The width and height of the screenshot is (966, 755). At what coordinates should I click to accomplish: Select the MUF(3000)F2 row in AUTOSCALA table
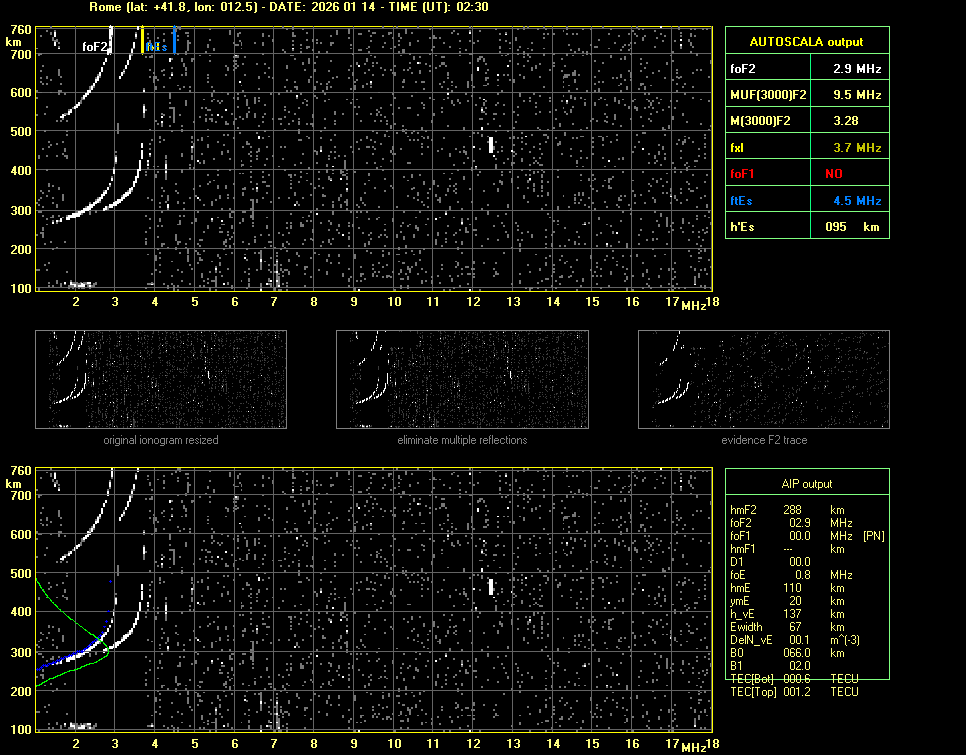[x=806, y=95]
